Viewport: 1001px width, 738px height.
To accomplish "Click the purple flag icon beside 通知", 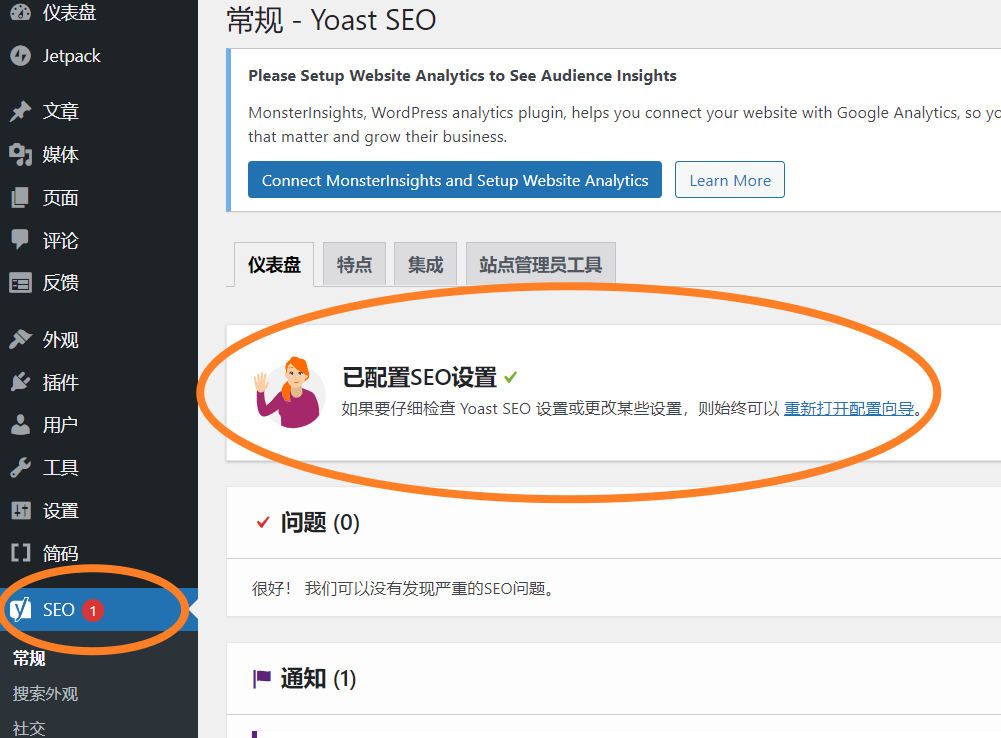I will [262, 679].
